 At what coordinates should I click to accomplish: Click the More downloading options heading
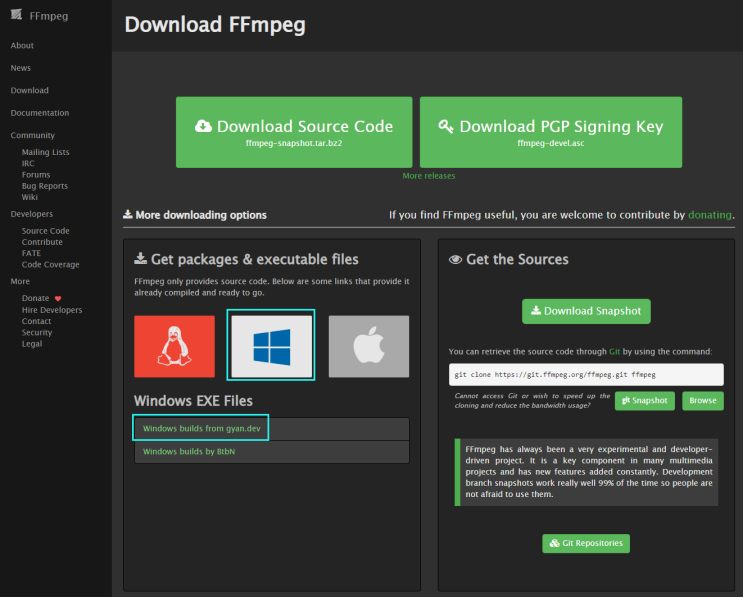[x=201, y=215]
